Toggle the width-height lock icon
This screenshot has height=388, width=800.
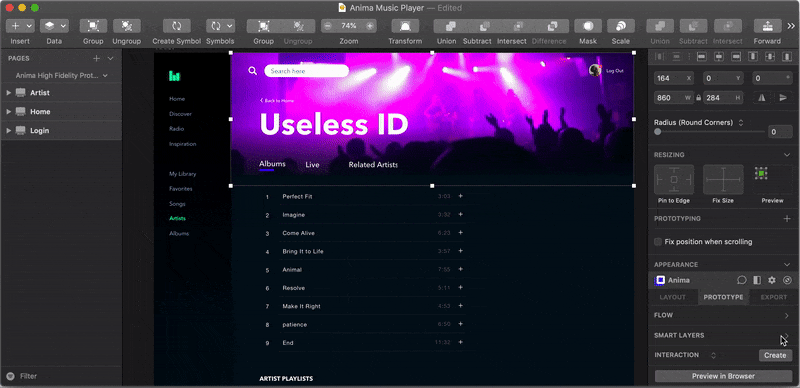click(x=698, y=98)
